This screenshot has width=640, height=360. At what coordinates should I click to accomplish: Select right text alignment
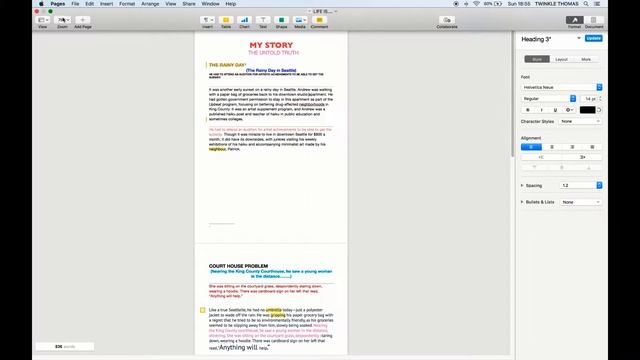pyautogui.click(x=572, y=147)
